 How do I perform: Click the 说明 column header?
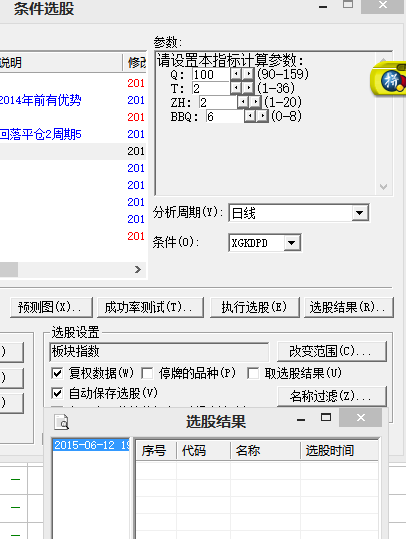[61, 63]
